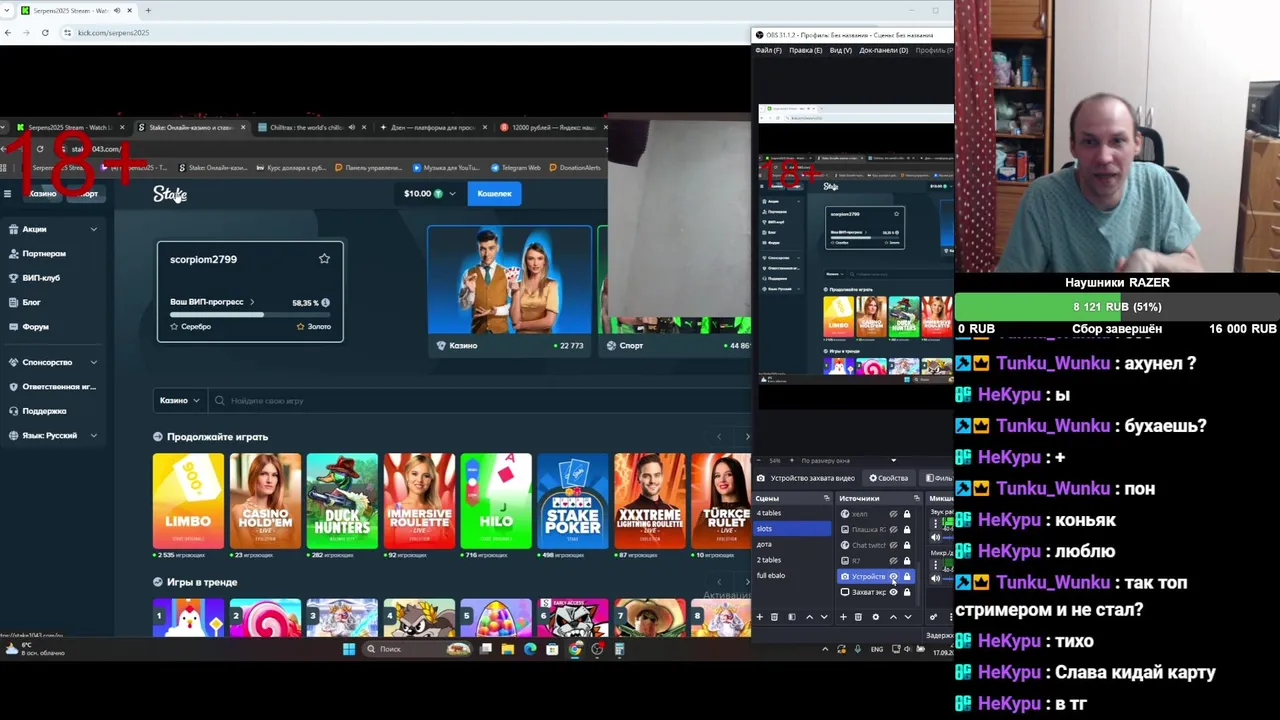Open the Файл menu in OBS

tap(768, 50)
